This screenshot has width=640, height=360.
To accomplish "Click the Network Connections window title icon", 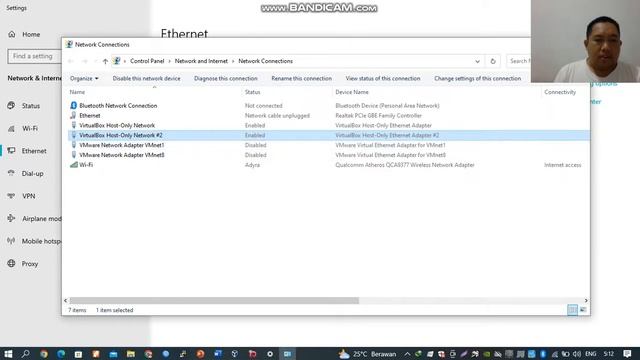I will click(69, 44).
